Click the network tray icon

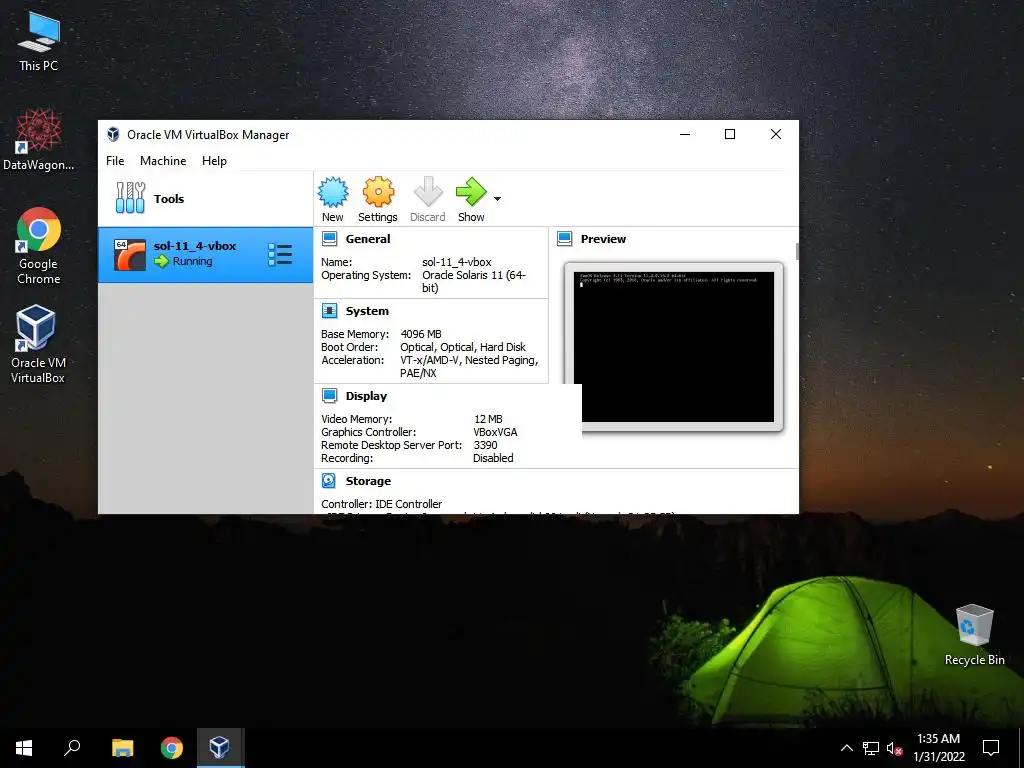871,748
